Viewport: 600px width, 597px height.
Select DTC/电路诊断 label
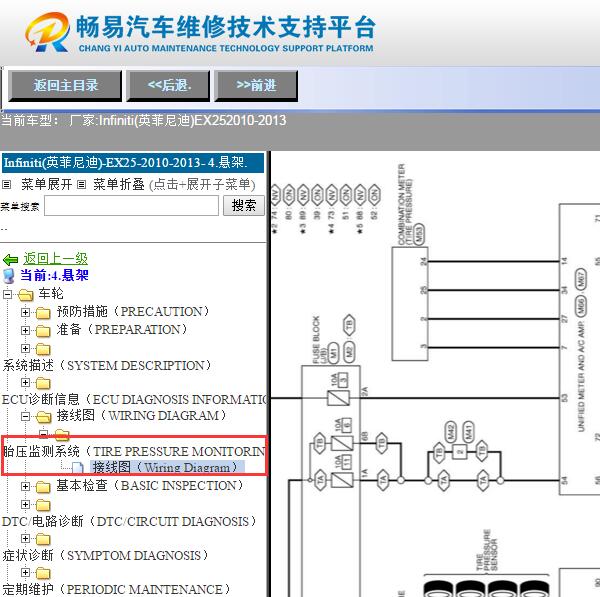129,521
